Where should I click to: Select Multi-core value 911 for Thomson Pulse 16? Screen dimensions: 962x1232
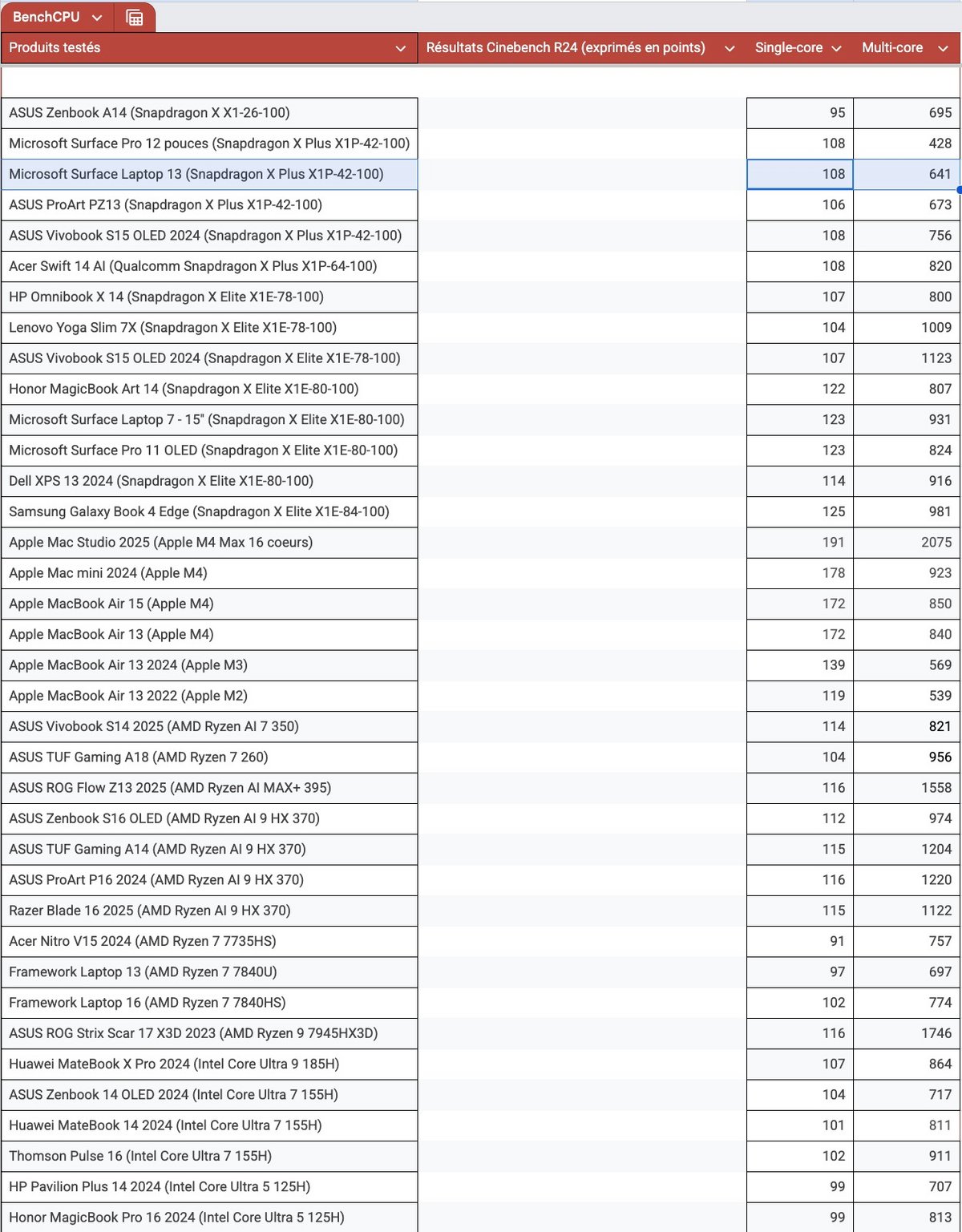click(907, 1156)
